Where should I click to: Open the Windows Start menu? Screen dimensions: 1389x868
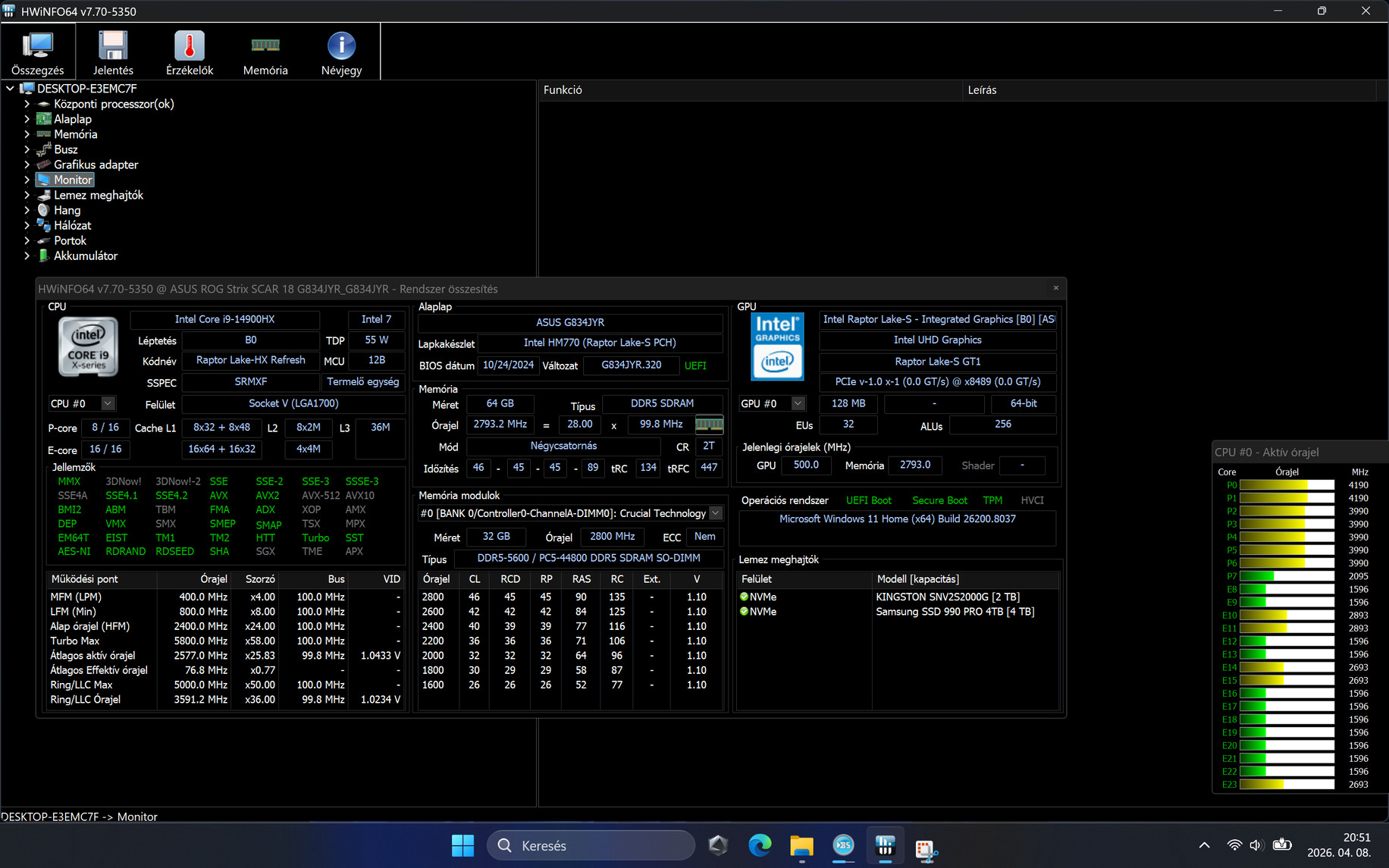click(x=462, y=845)
